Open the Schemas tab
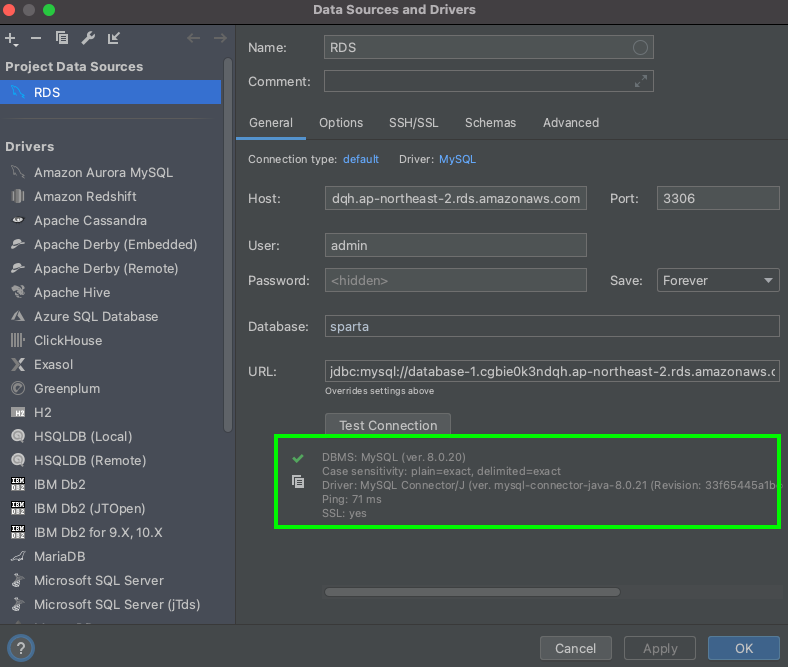This screenshot has height=667, width=788. pos(490,123)
